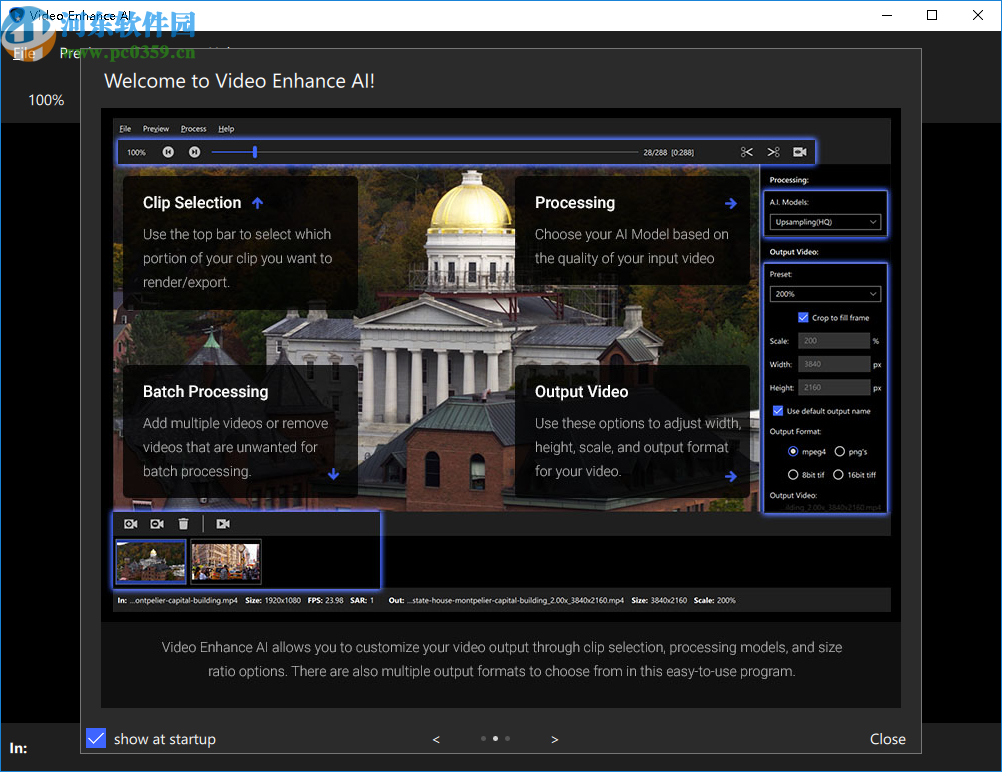Delete selected video using trash icon
This screenshot has width=1002, height=772.
183,523
